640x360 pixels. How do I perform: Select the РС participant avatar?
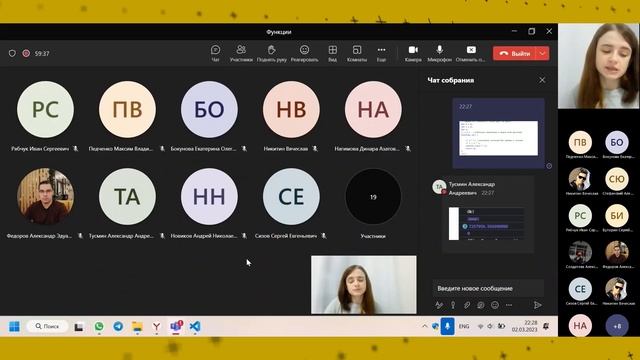click(x=45, y=109)
